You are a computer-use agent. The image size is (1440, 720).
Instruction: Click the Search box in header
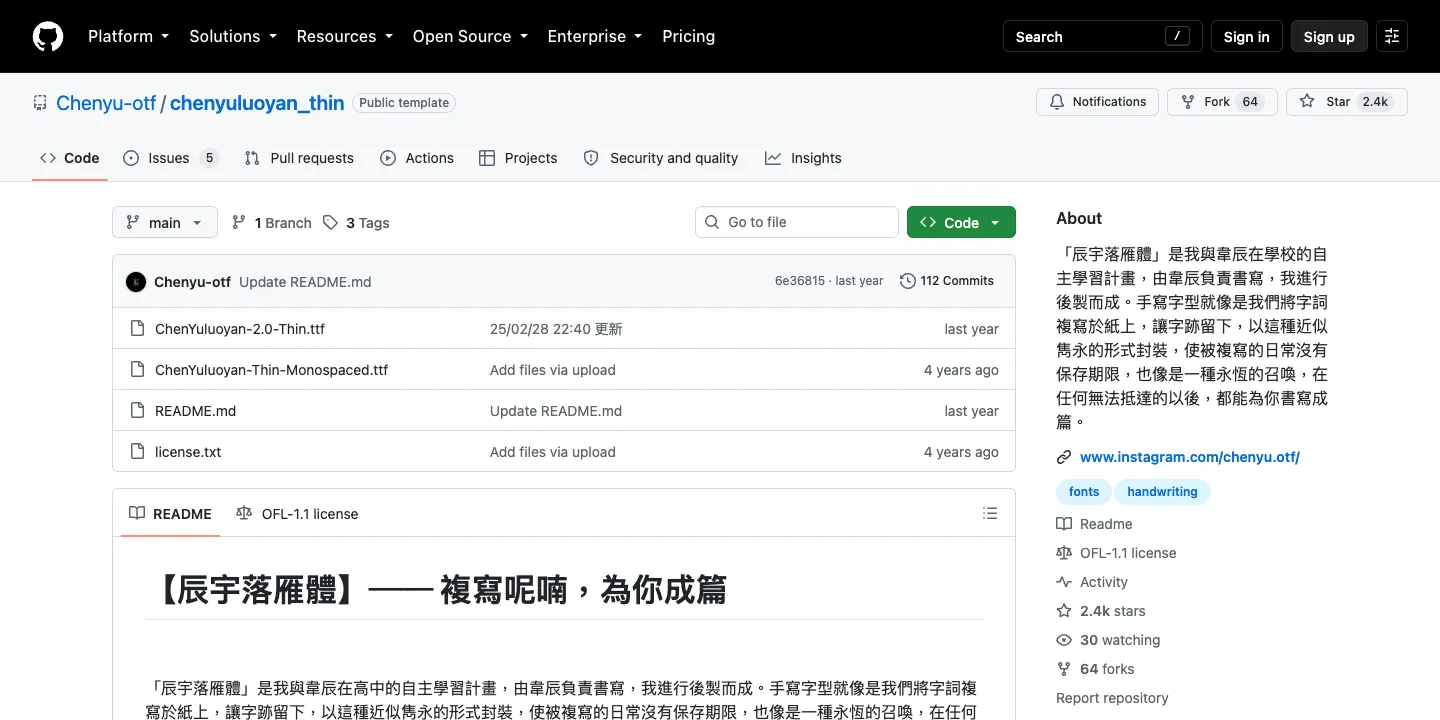click(x=1103, y=36)
